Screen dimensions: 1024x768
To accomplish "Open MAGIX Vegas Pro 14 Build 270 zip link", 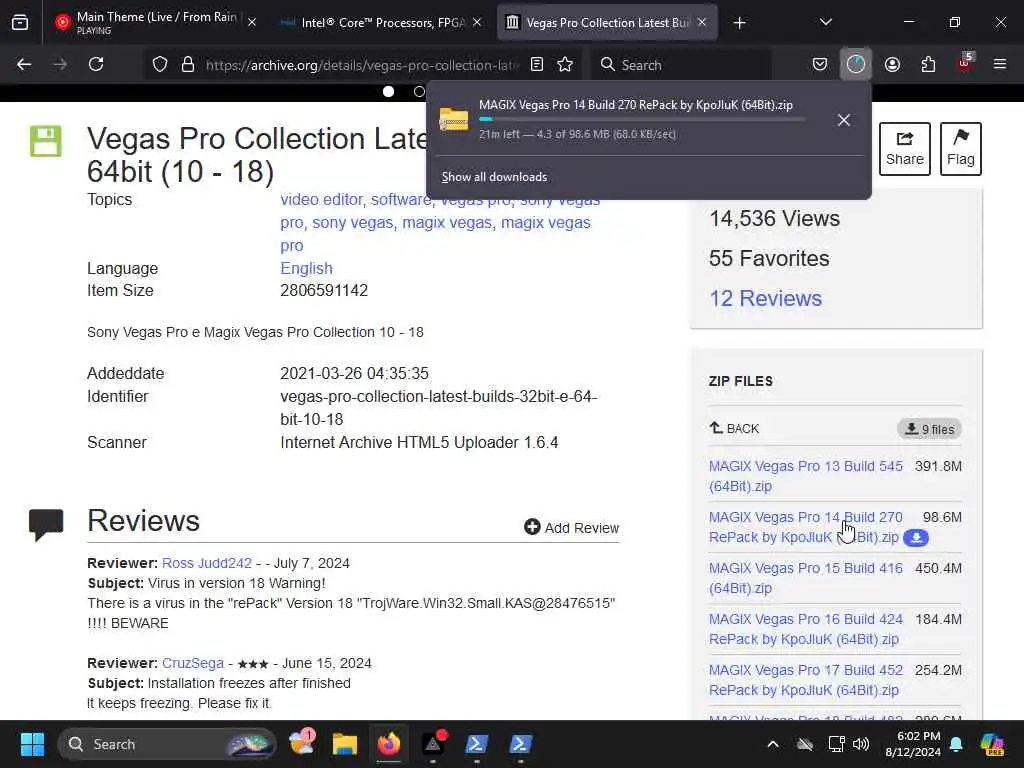I will 805,527.
